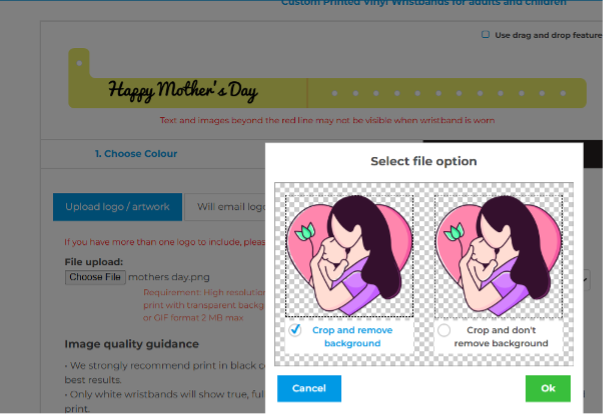604x414 pixels.
Task: Open the 1. Choose Colour step
Action: (x=136, y=154)
